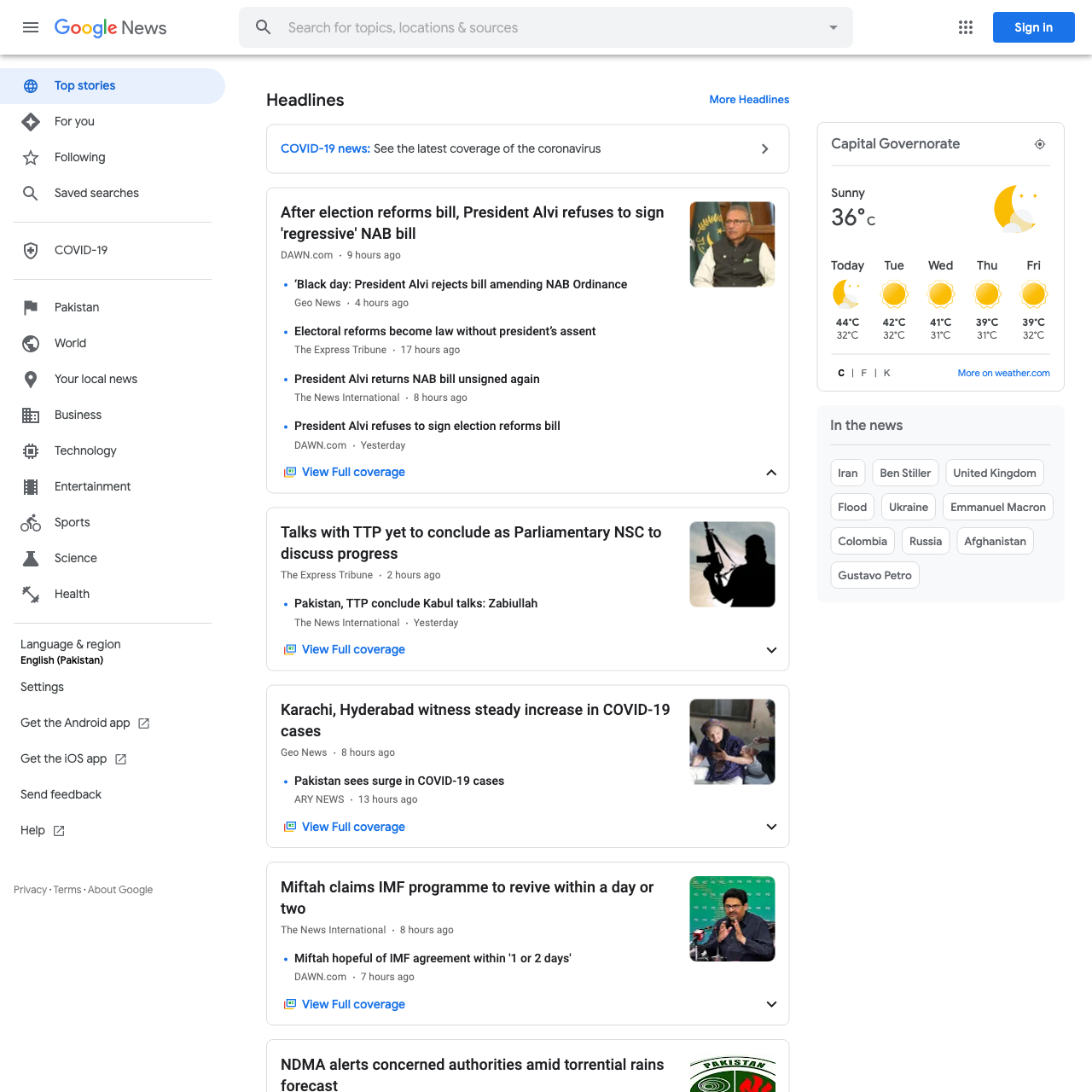Image resolution: width=1092 pixels, height=1092 pixels.
Task: Click the Business building icon
Action: click(31, 415)
